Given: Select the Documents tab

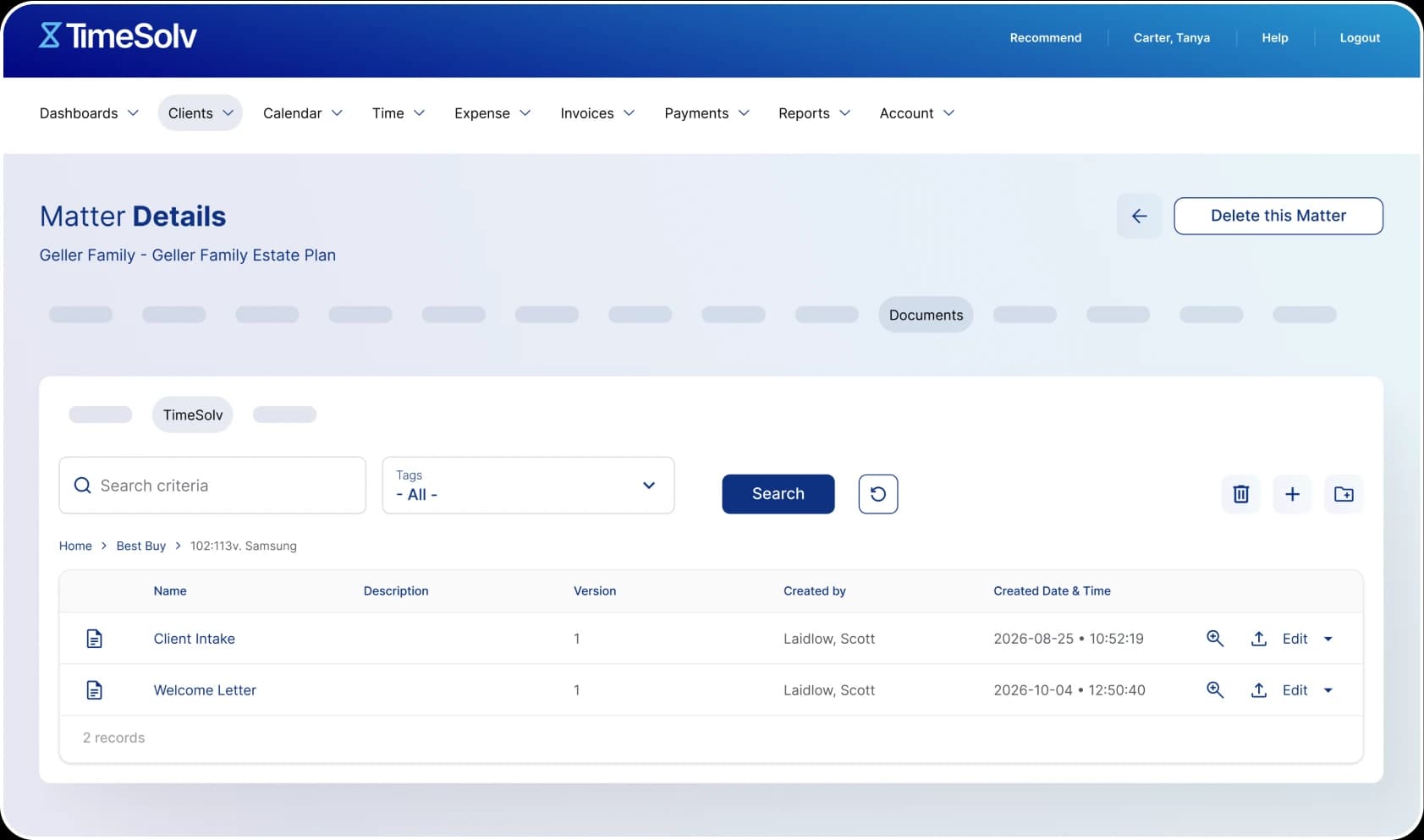Looking at the screenshot, I should (x=926, y=315).
